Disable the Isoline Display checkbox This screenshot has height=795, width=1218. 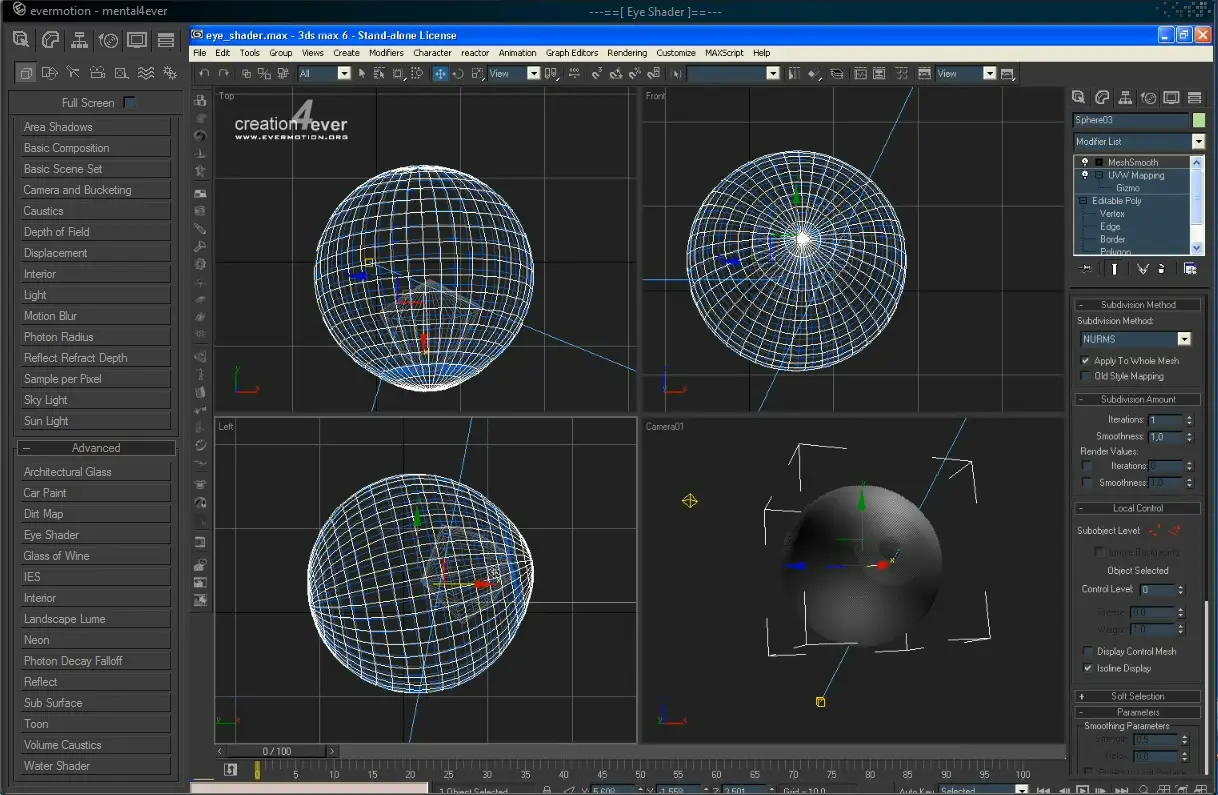(1087, 668)
